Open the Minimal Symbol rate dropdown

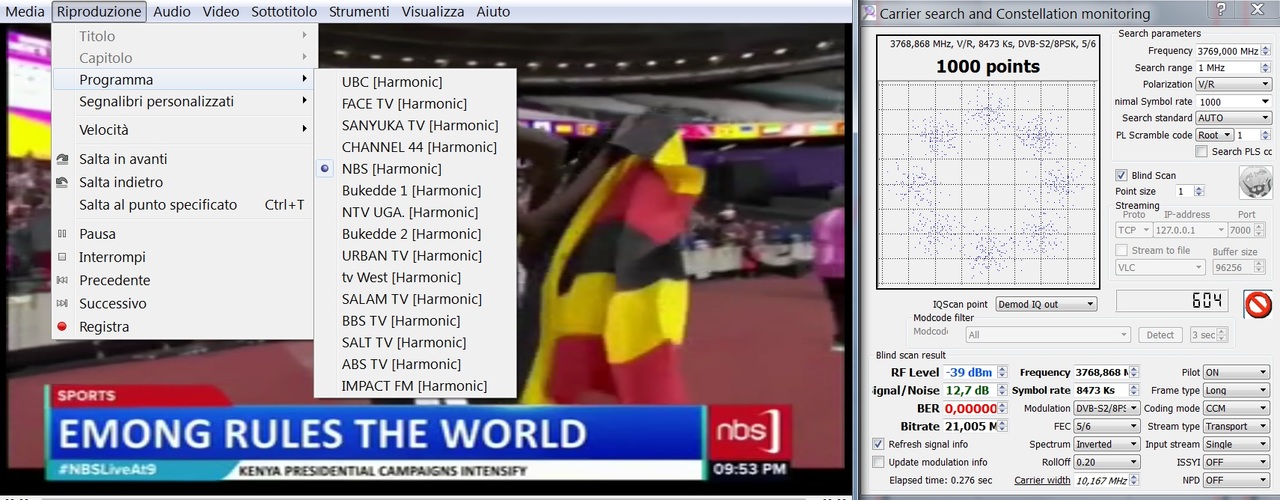pyautogui.click(x=1233, y=102)
